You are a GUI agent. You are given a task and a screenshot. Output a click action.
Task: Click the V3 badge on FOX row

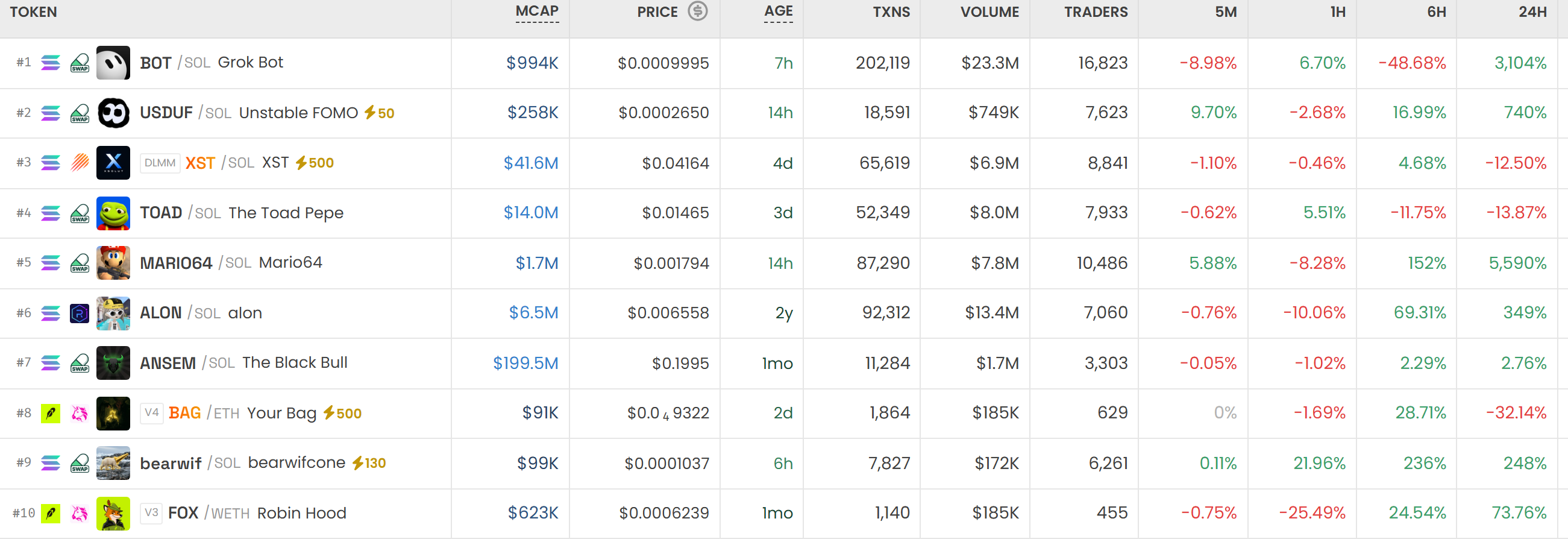152,513
